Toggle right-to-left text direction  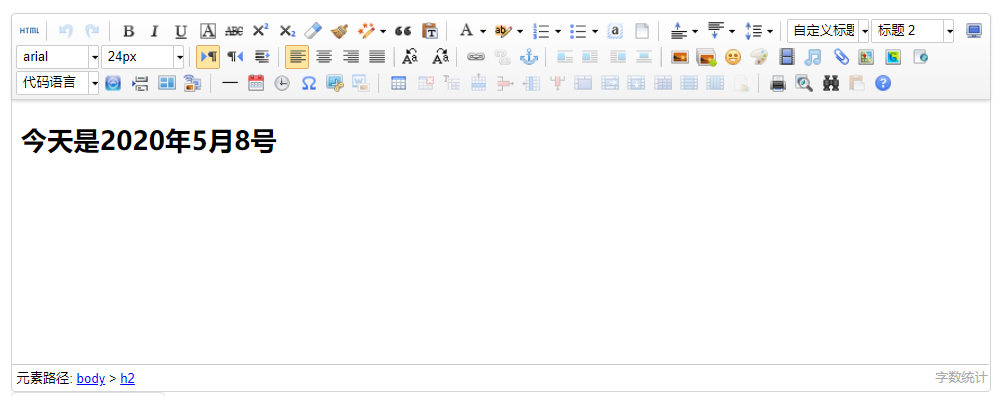pos(235,57)
